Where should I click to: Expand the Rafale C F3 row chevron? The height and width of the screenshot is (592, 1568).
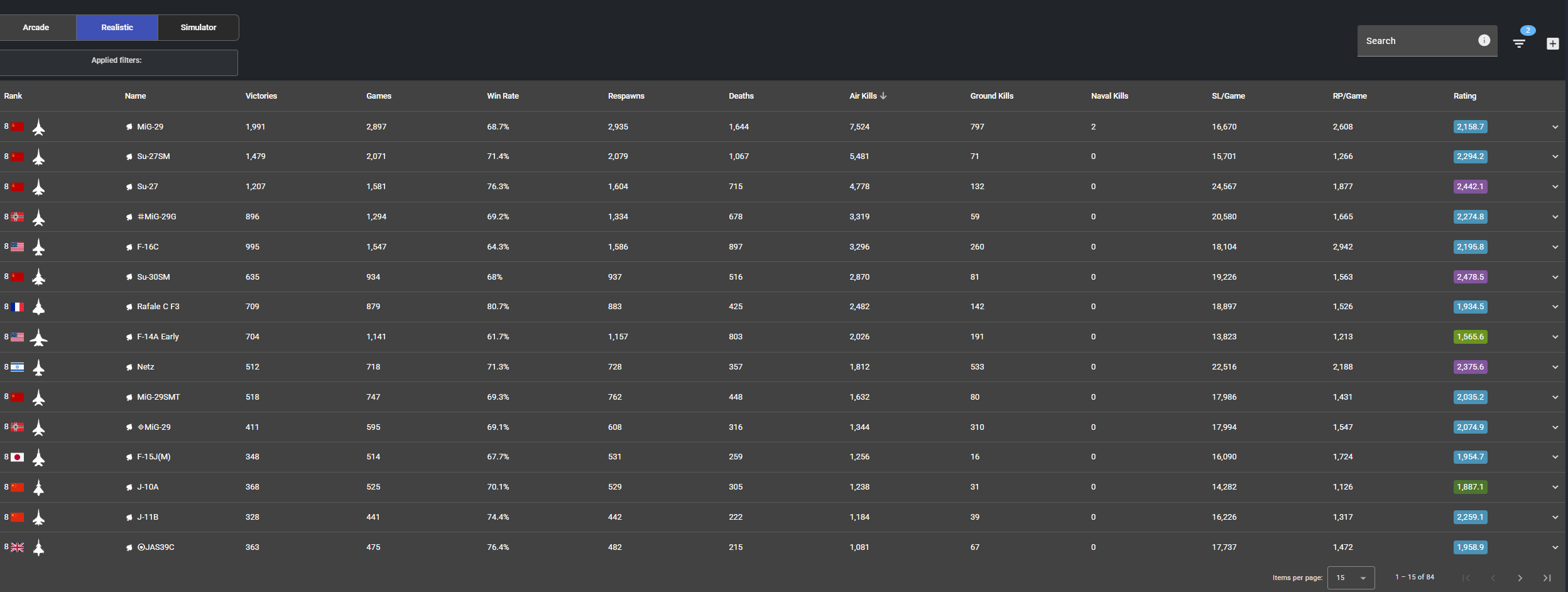point(1555,307)
